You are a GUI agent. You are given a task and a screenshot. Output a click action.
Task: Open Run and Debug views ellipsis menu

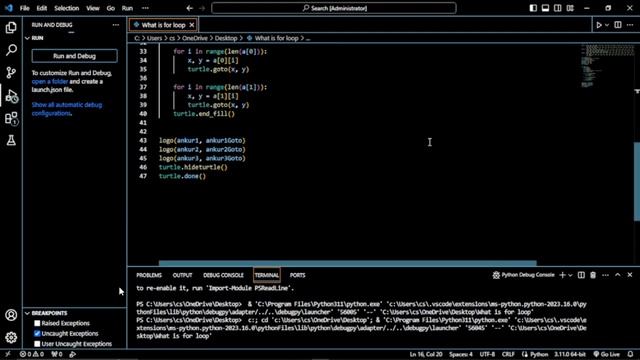116,25
